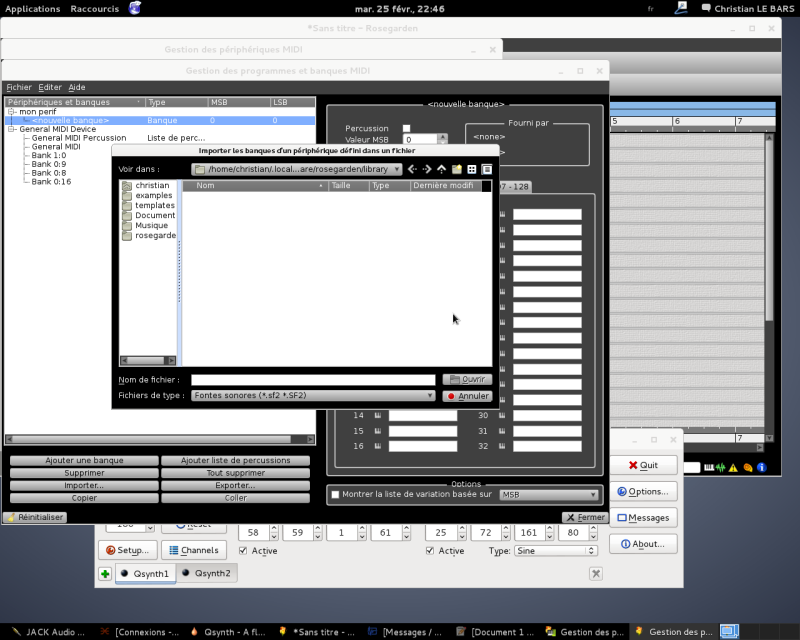800x640 pixels.
Task: Go forward in the file dialog
Action: point(427,169)
